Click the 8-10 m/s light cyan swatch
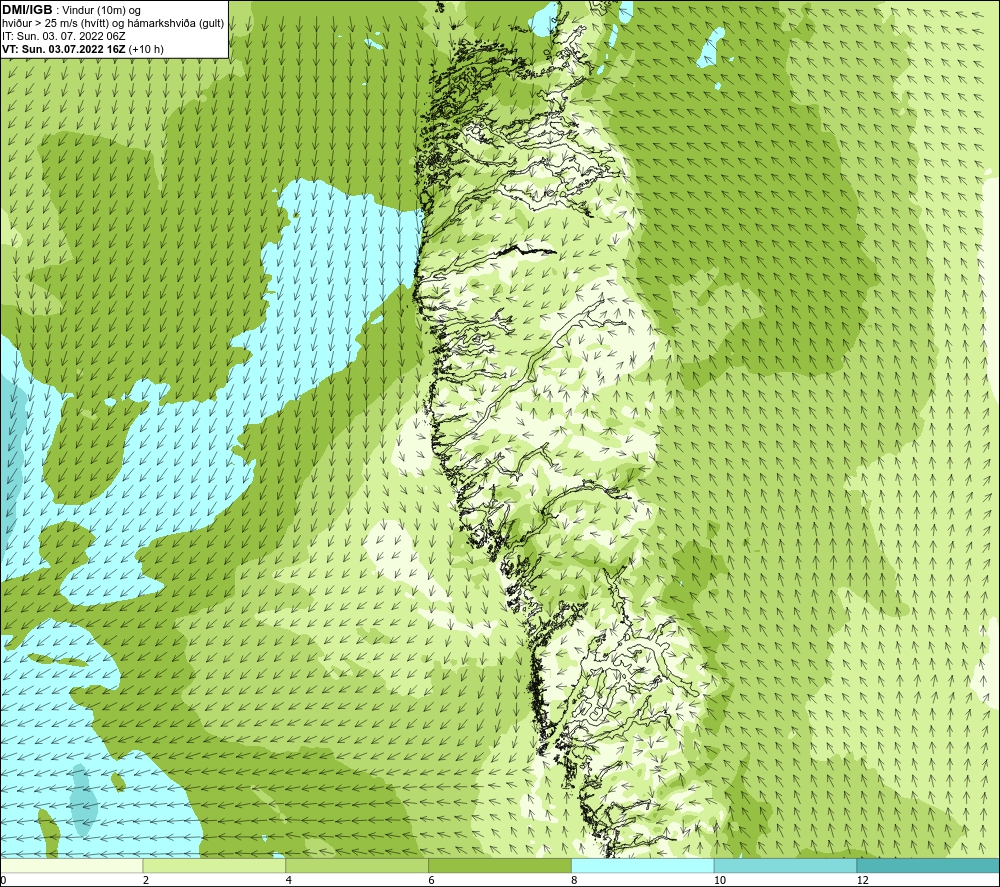The height and width of the screenshot is (887, 1000). (643, 865)
